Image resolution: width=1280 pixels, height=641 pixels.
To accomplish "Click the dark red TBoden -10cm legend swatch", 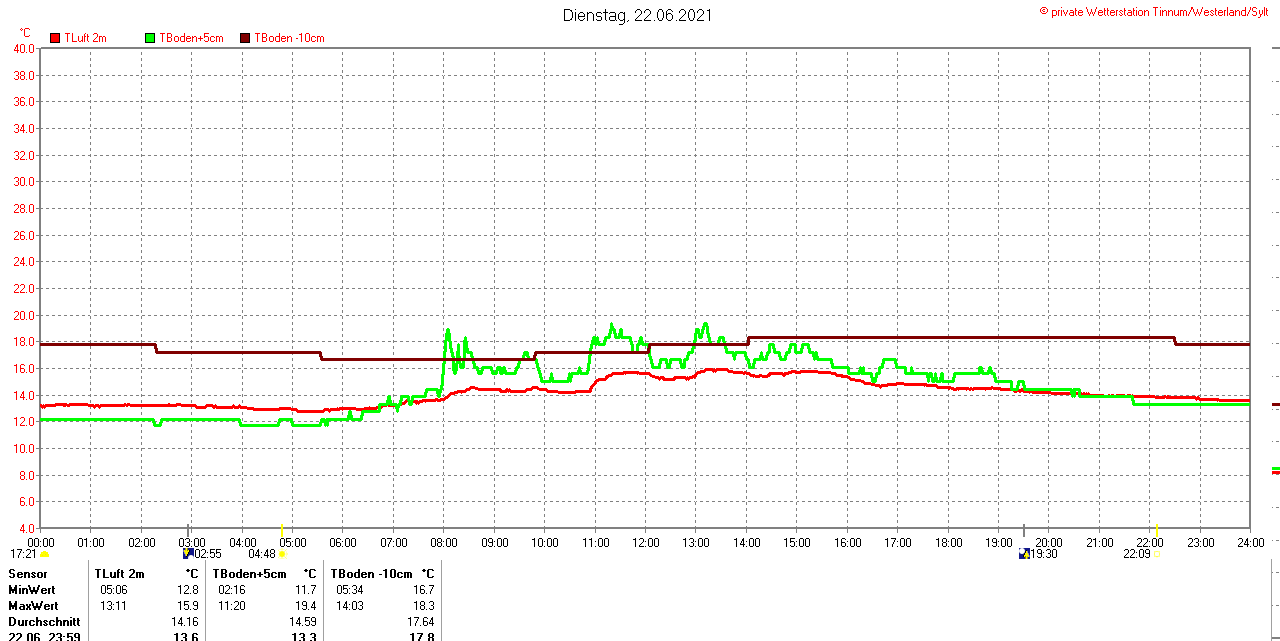I will [246, 38].
